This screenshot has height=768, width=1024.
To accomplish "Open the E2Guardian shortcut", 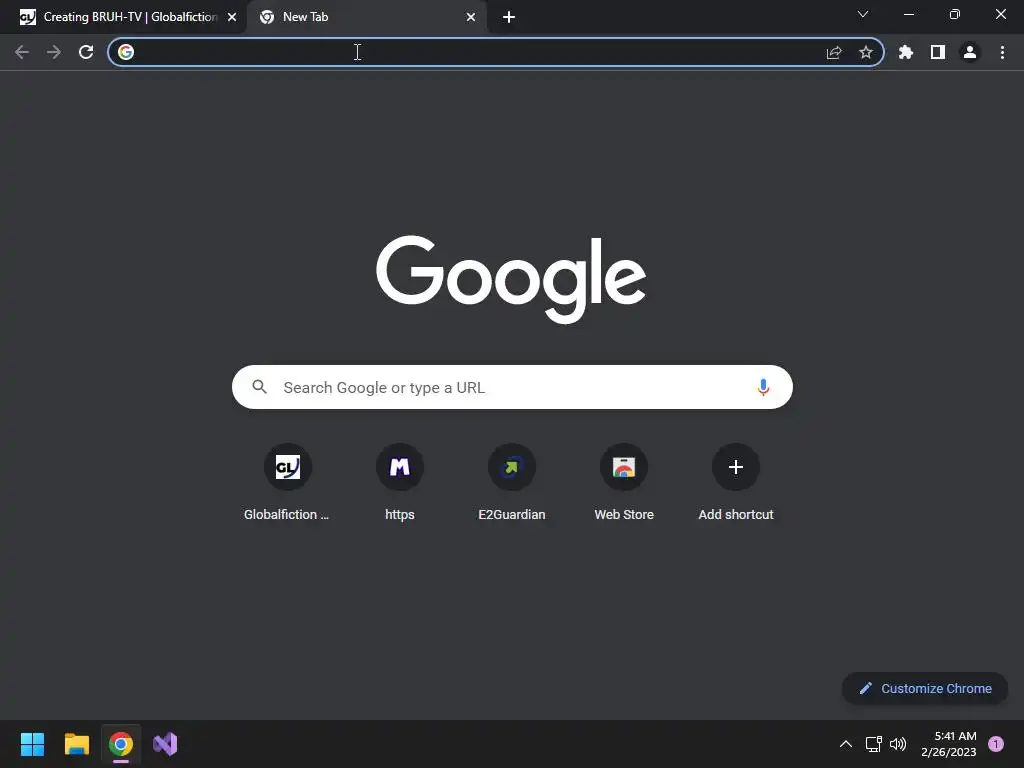I will click(x=512, y=483).
